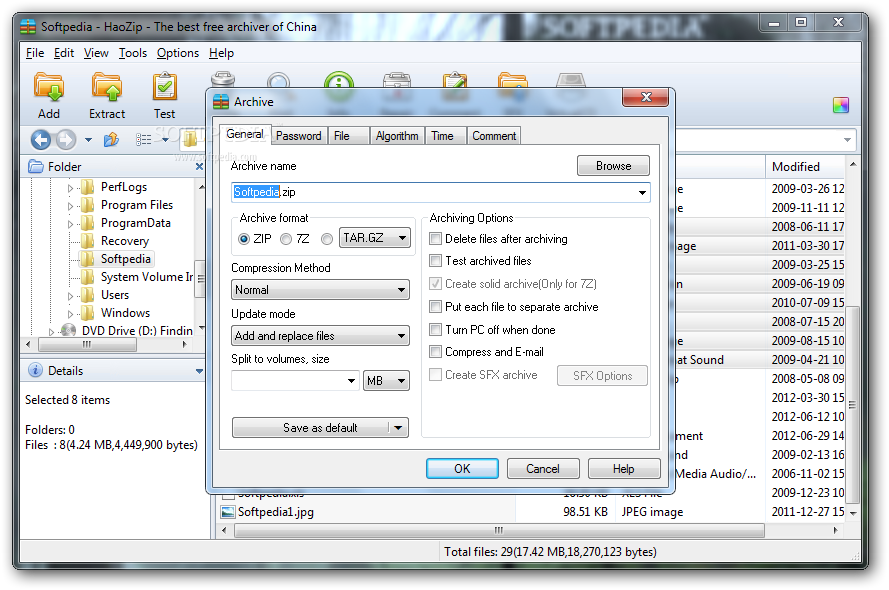Check Turn PC off when done

[x=435, y=329]
